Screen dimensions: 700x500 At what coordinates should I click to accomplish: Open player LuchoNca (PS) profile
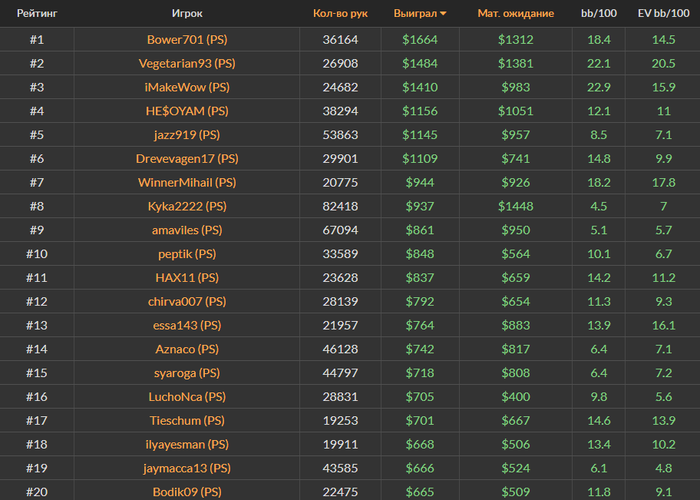187,397
